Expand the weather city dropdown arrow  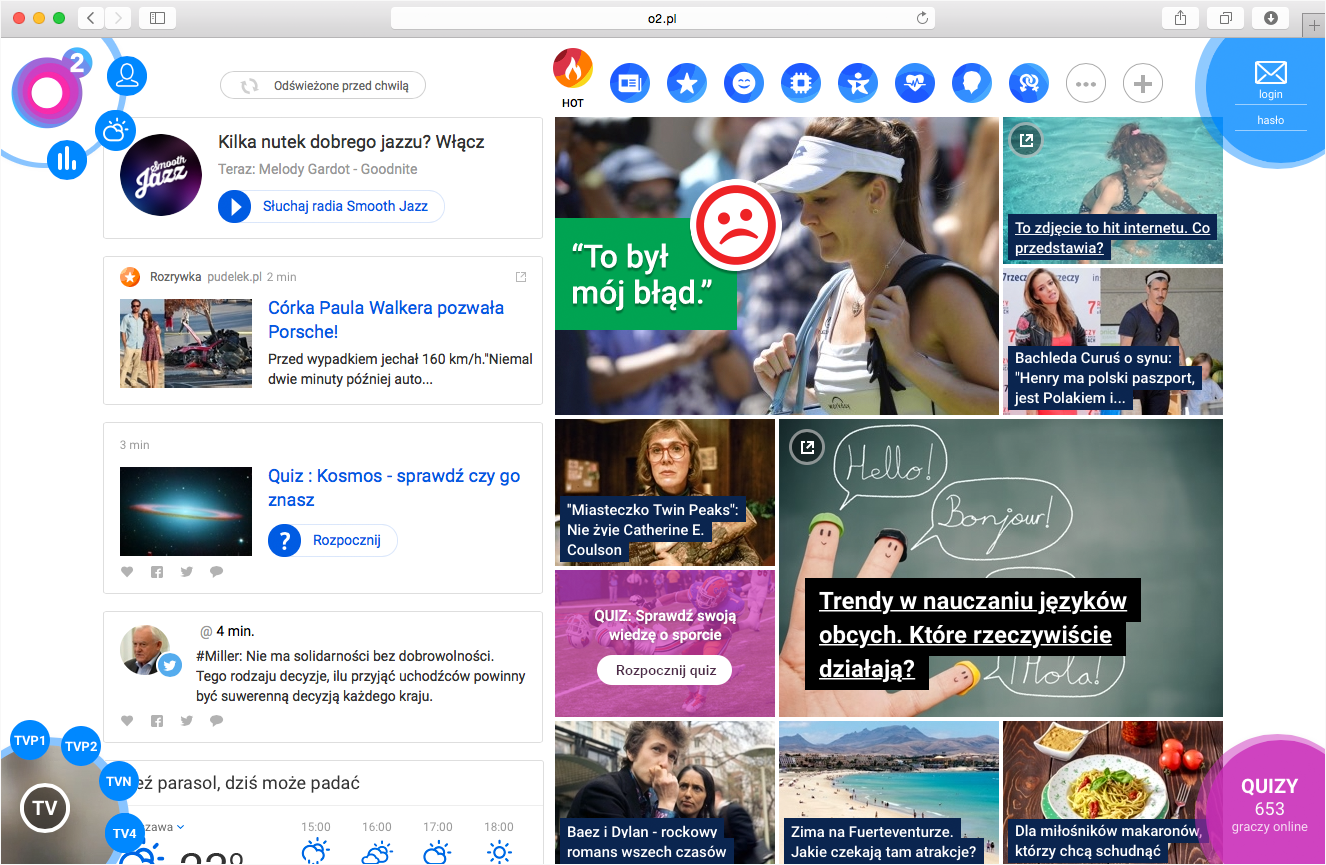point(181,827)
